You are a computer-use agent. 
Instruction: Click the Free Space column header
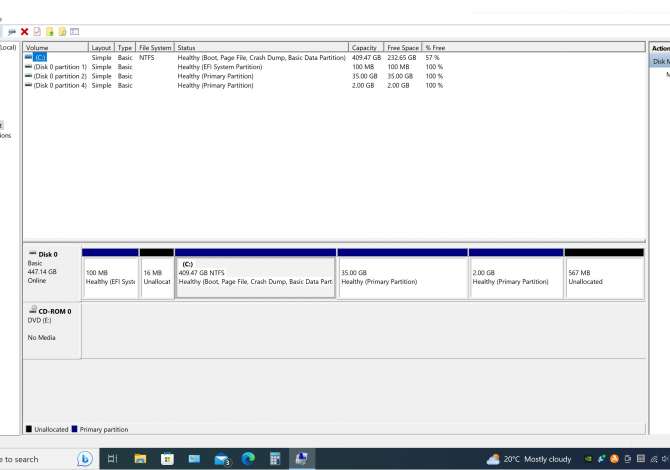(x=403, y=47)
